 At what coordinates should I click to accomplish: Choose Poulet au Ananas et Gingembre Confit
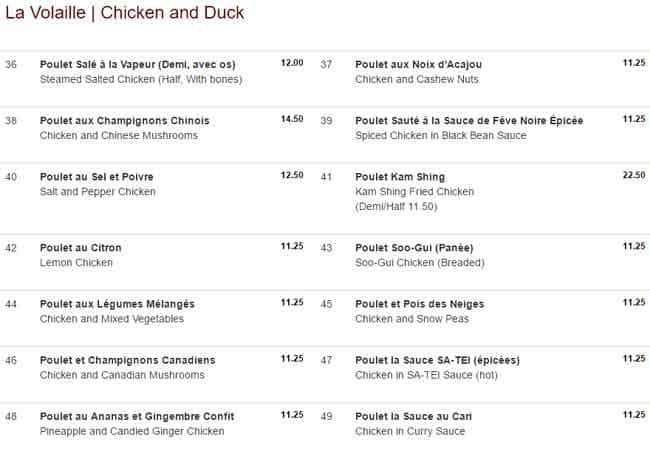(x=137, y=416)
